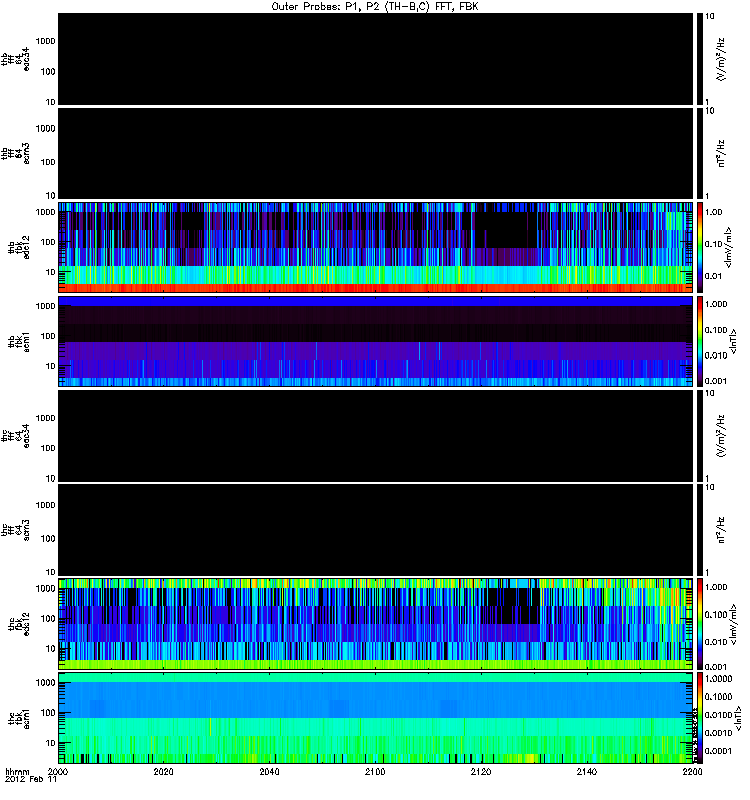Screen dimensions: 750x800
Task: Click the thb fbk scm1 spectrogram panel
Action: (x=375, y=341)
